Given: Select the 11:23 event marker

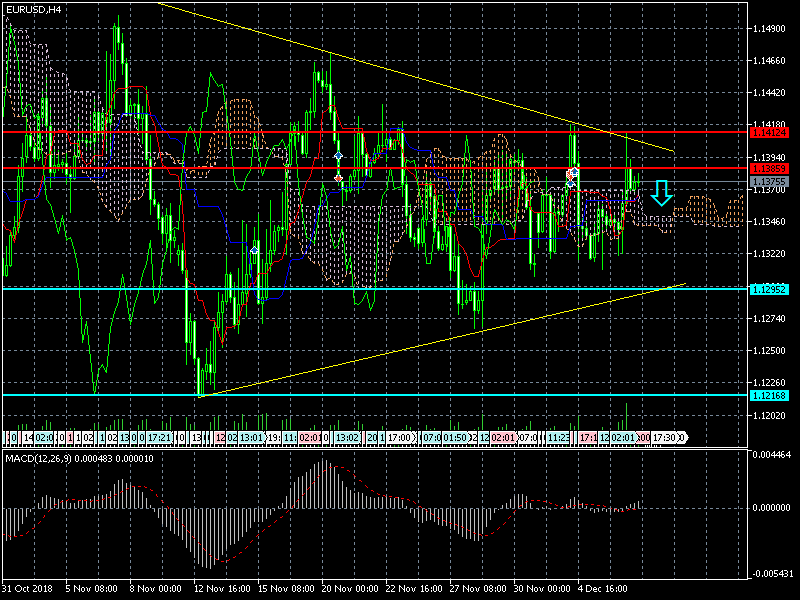Looking at the screenshot, I should click(559, 438).
